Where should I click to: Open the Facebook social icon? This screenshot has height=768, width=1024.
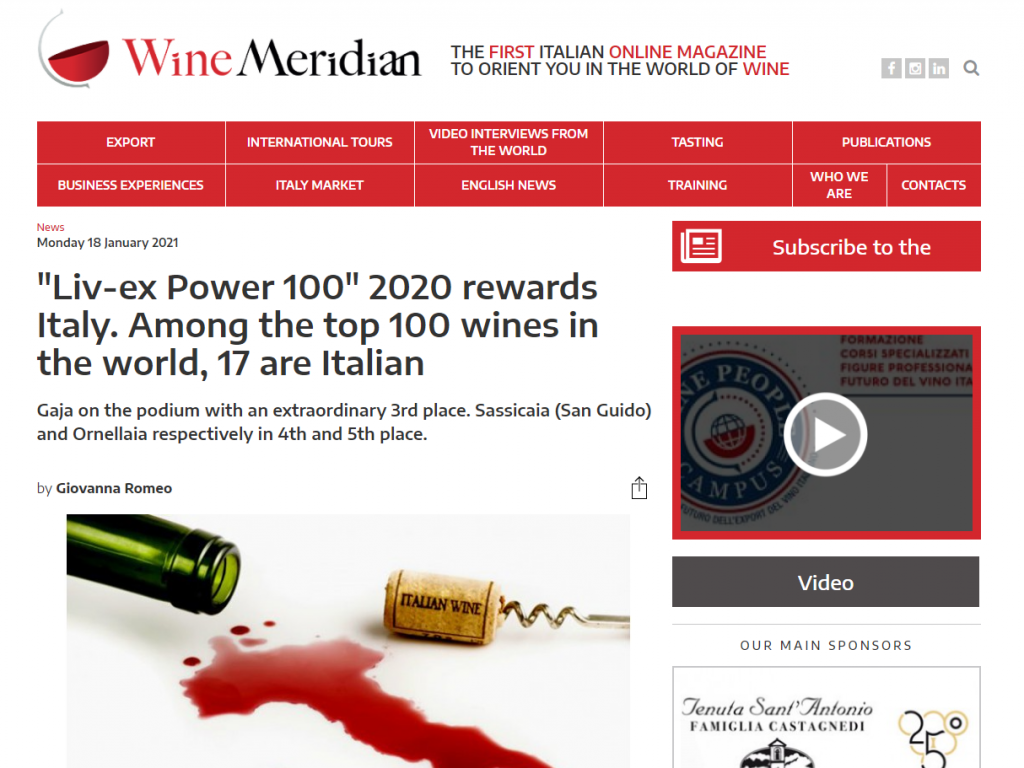coord(891,68)
